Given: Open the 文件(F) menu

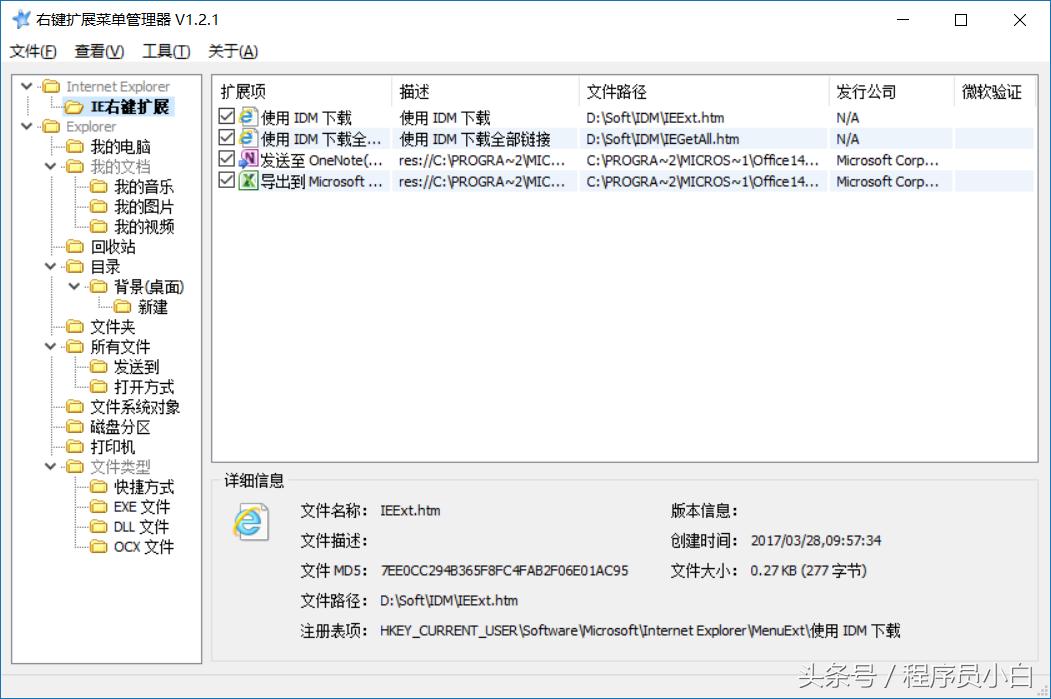Looking at the screenshot, I should pos(33,51).
